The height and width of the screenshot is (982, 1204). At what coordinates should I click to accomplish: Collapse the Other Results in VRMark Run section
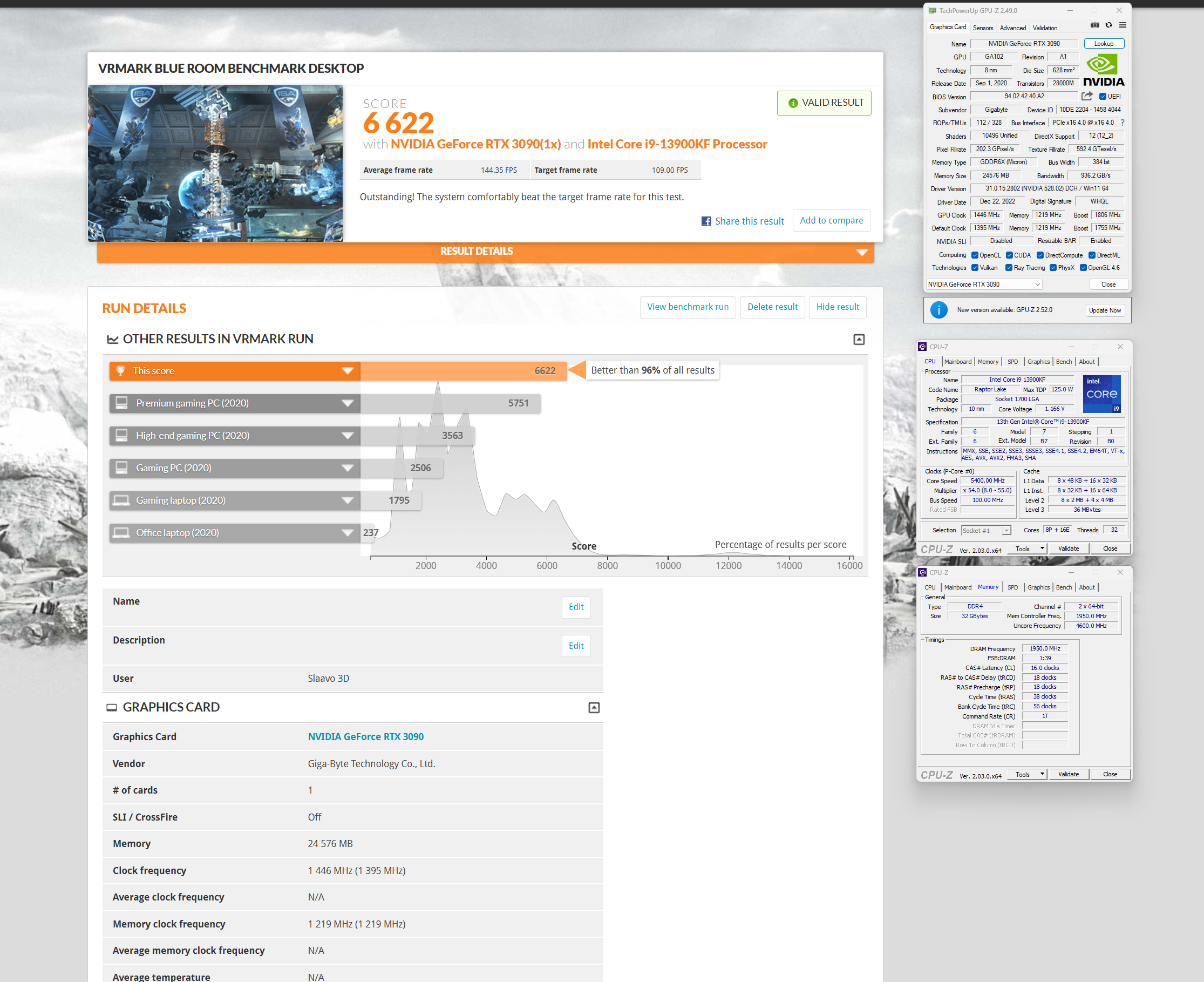(859, 340)
